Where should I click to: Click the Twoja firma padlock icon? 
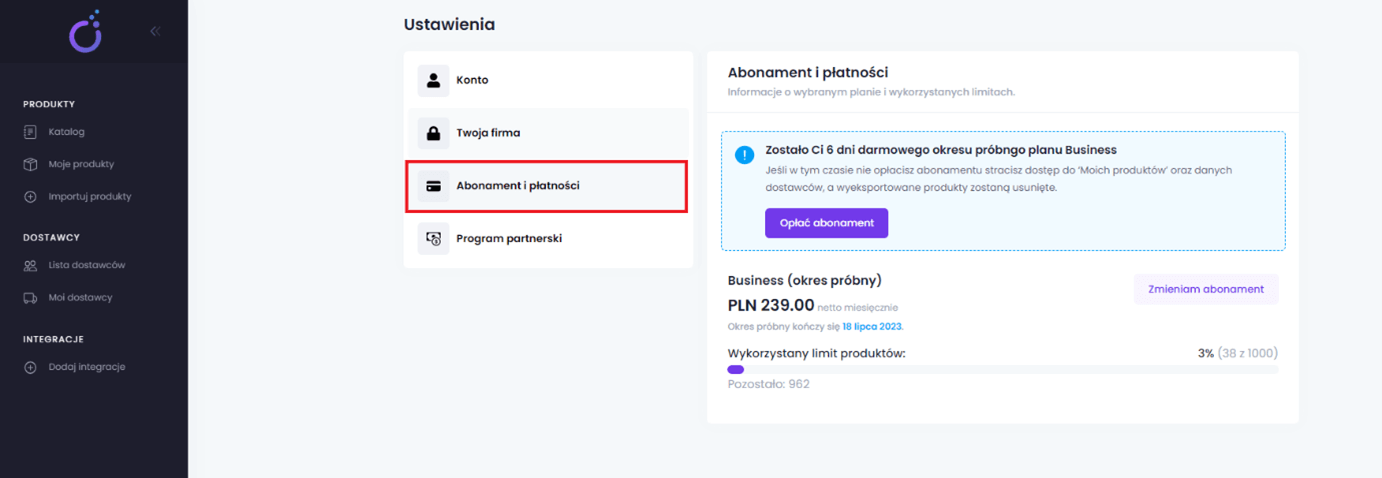click(433, 133)
